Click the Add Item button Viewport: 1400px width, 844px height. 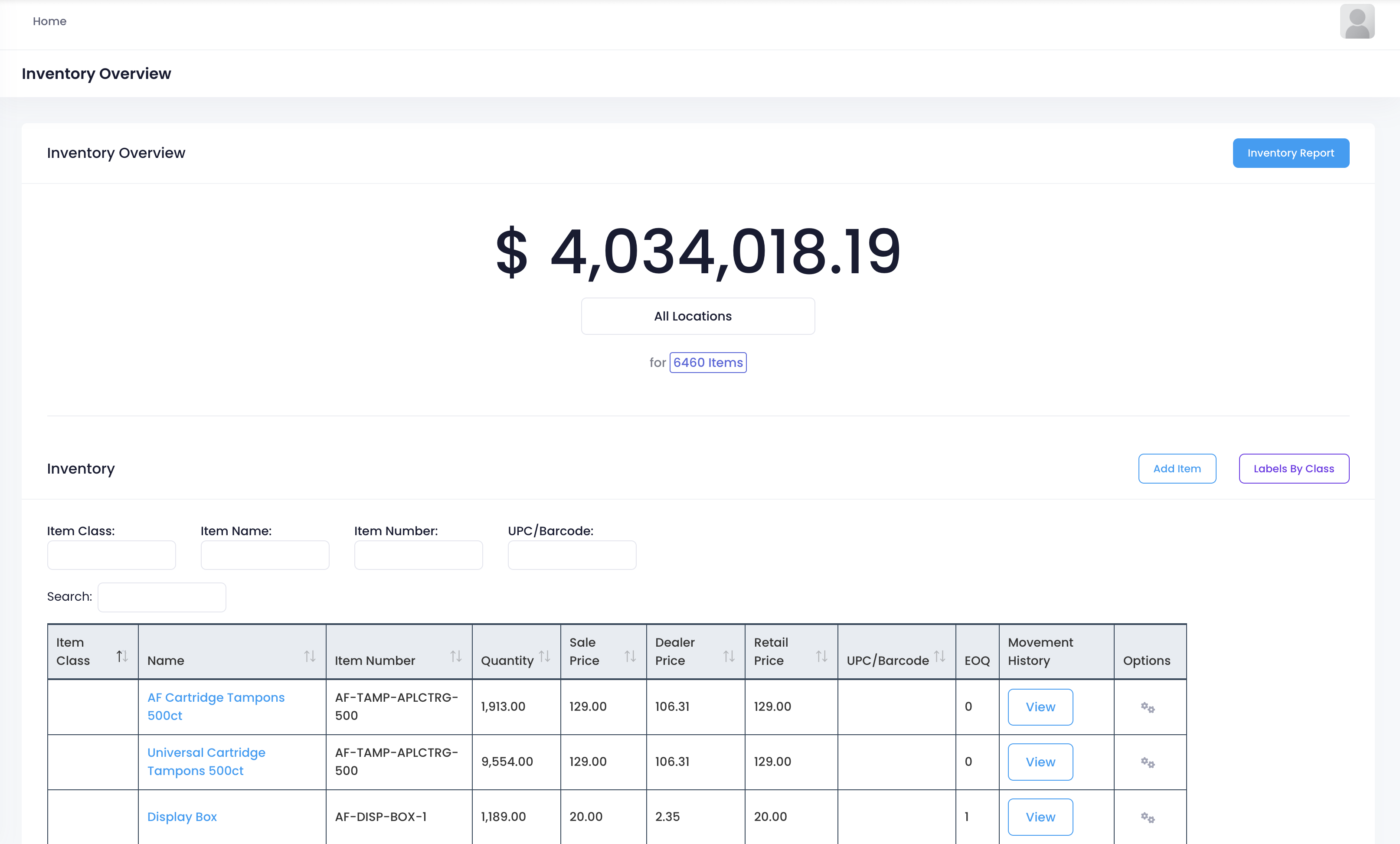1177,468
